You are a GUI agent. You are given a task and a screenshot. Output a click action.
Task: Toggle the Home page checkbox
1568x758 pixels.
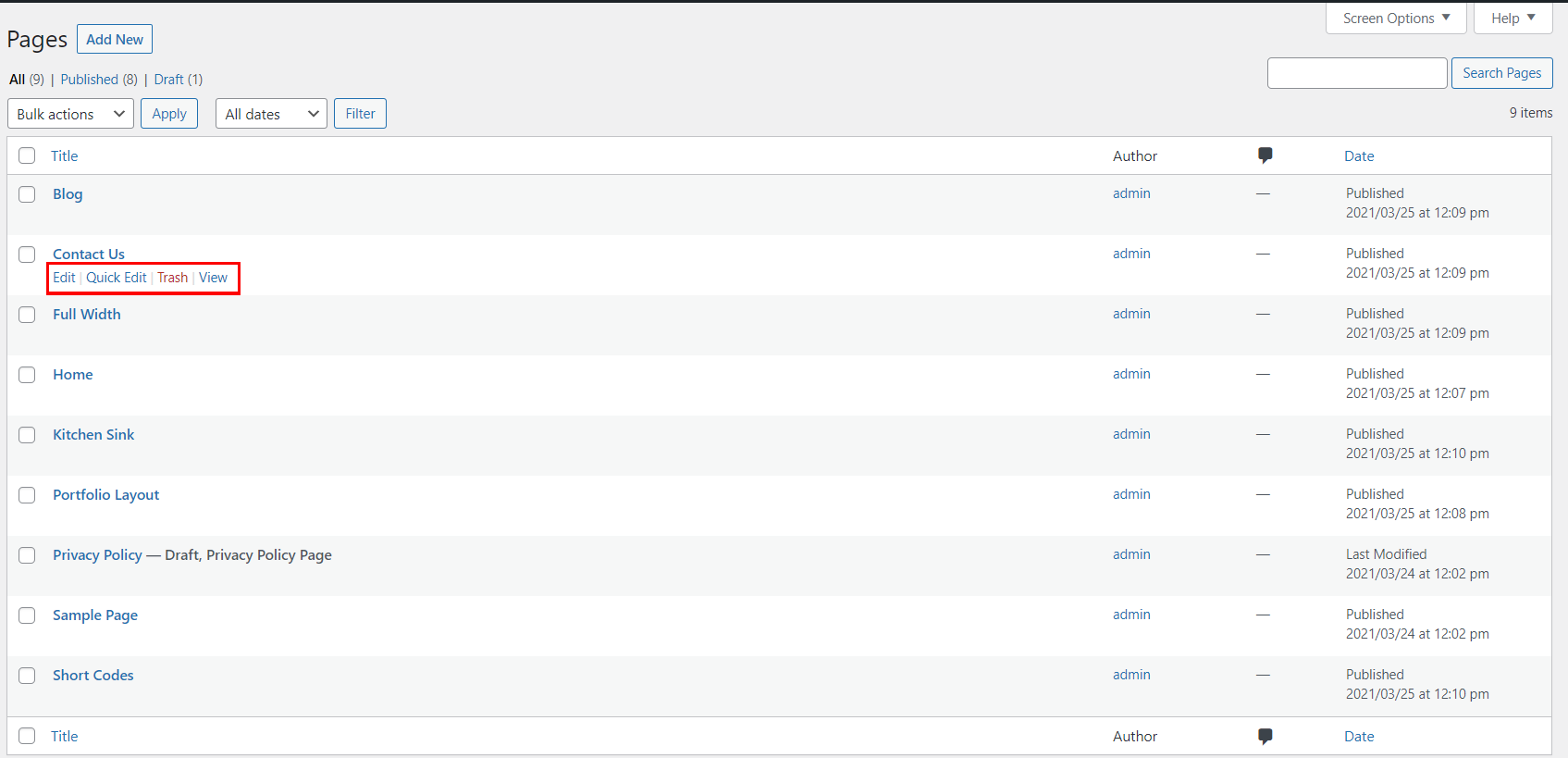click(x=27, y=375)
